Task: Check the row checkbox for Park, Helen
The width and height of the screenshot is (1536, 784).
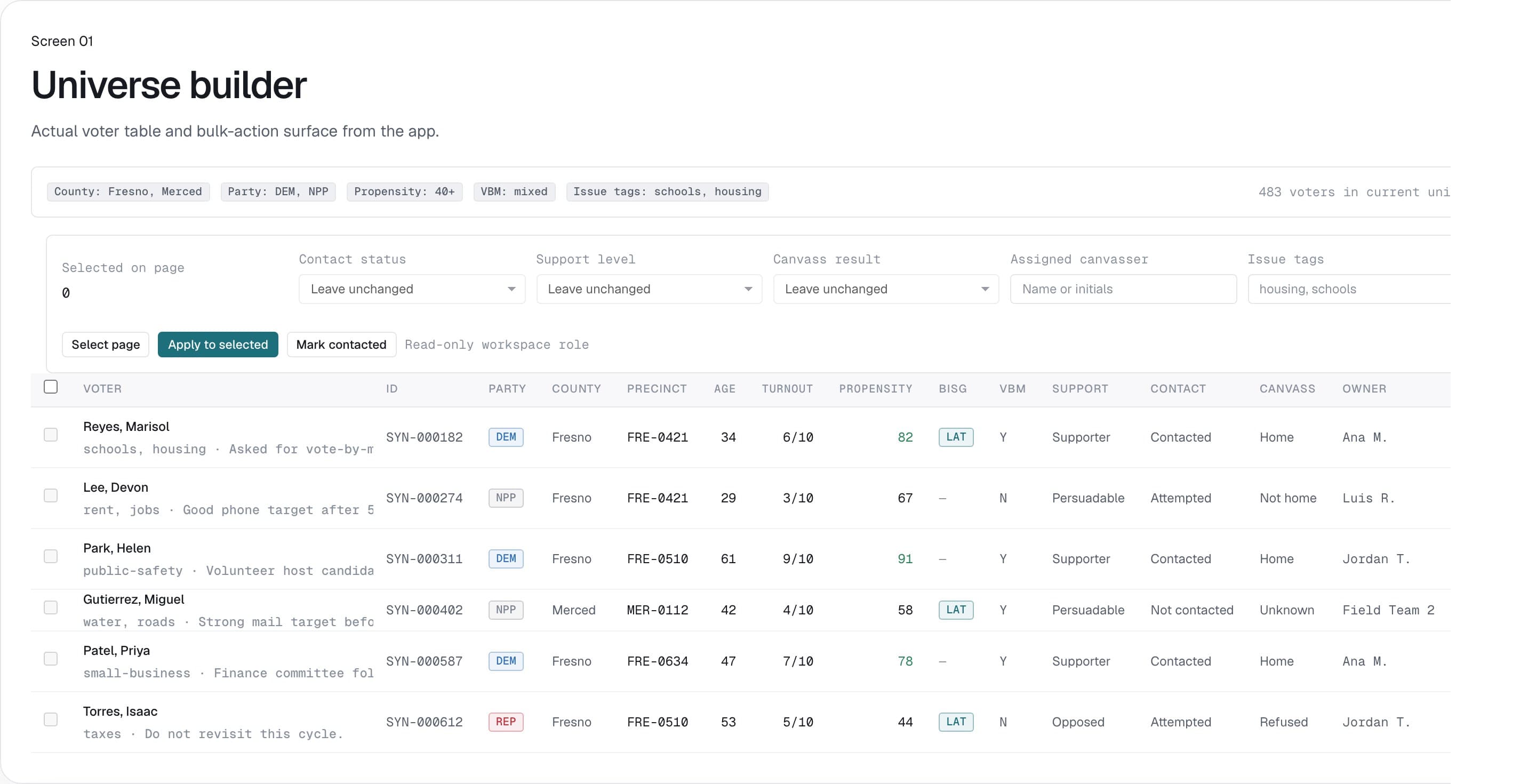Action: 51,556
